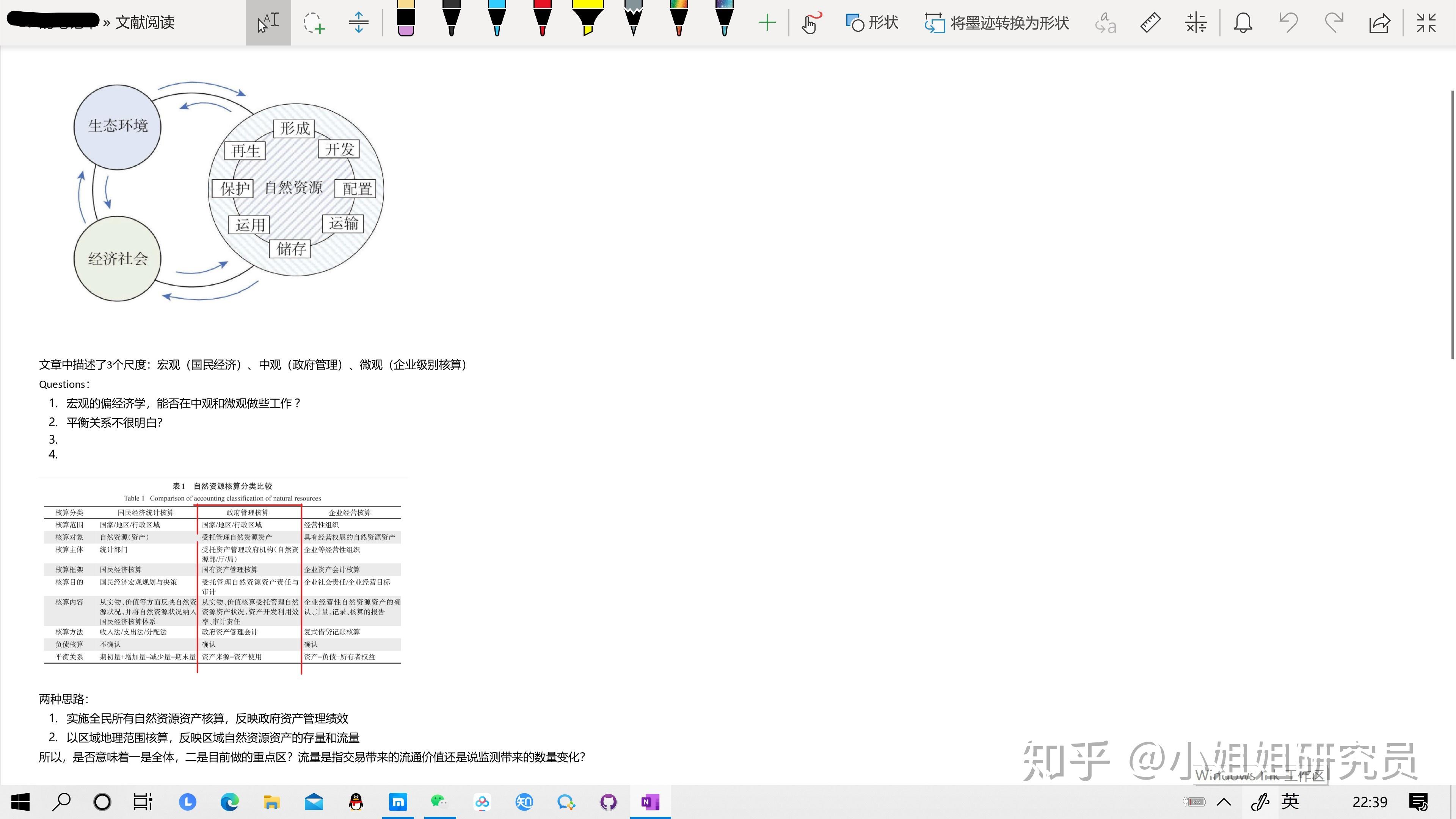
Task: Undo the last action
Action: [1288, 23]
